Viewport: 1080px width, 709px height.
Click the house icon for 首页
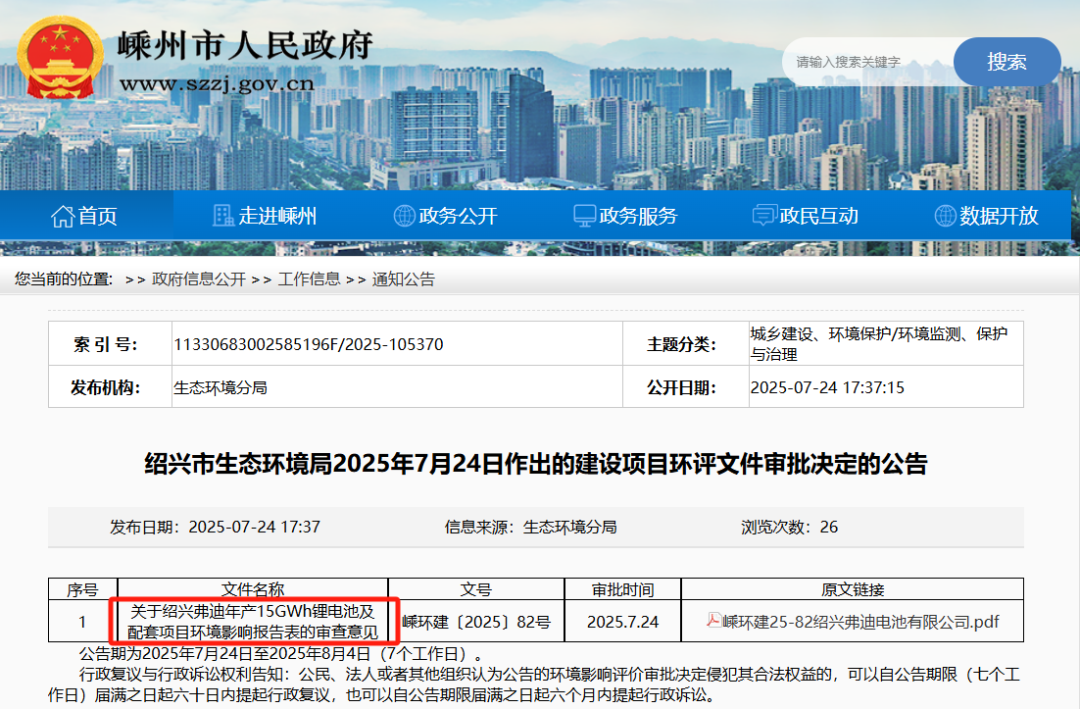point(63,216)
